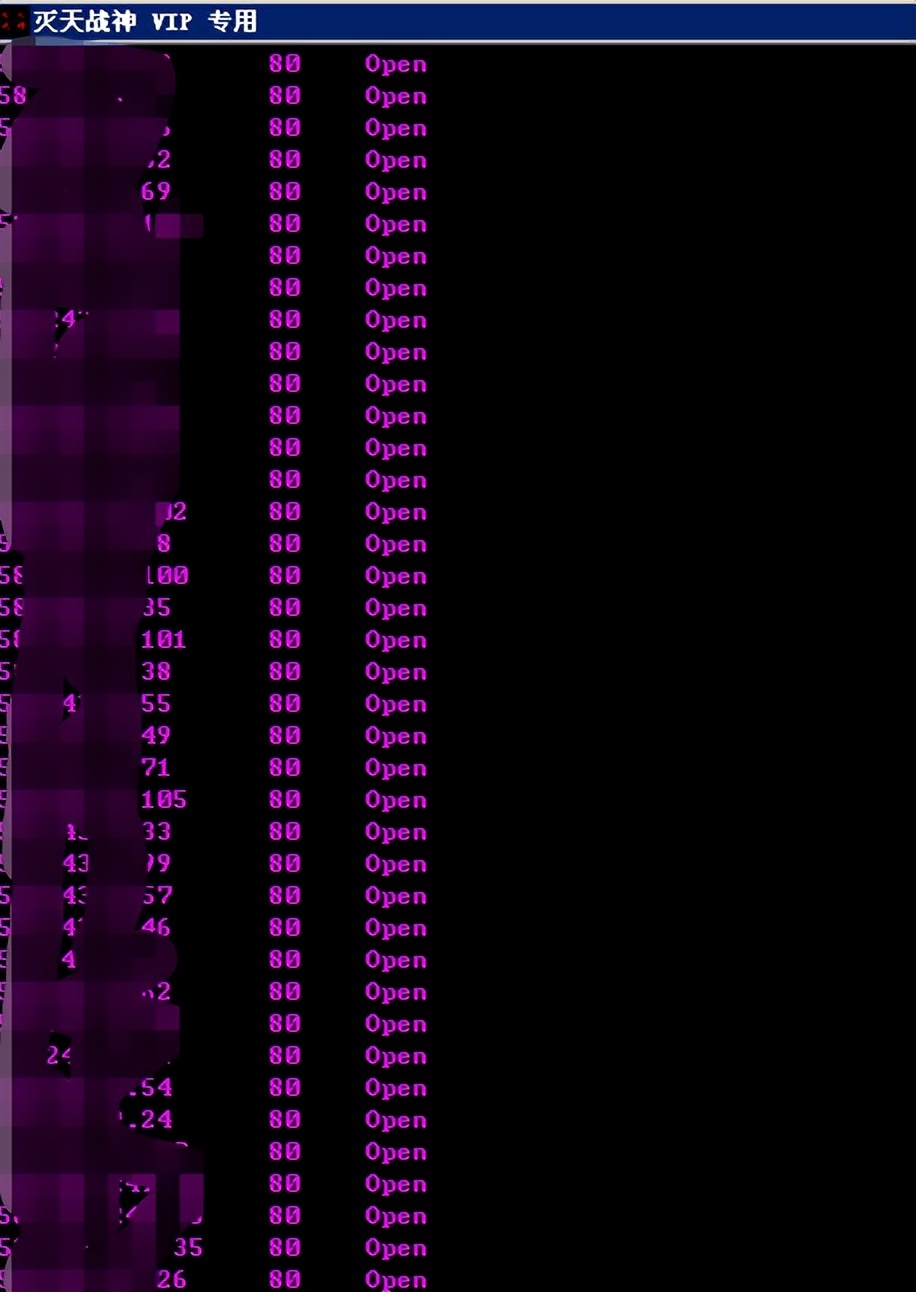Click port '80' in the row ending 101
The image size is (916, 1292).
tap(285, 640)
